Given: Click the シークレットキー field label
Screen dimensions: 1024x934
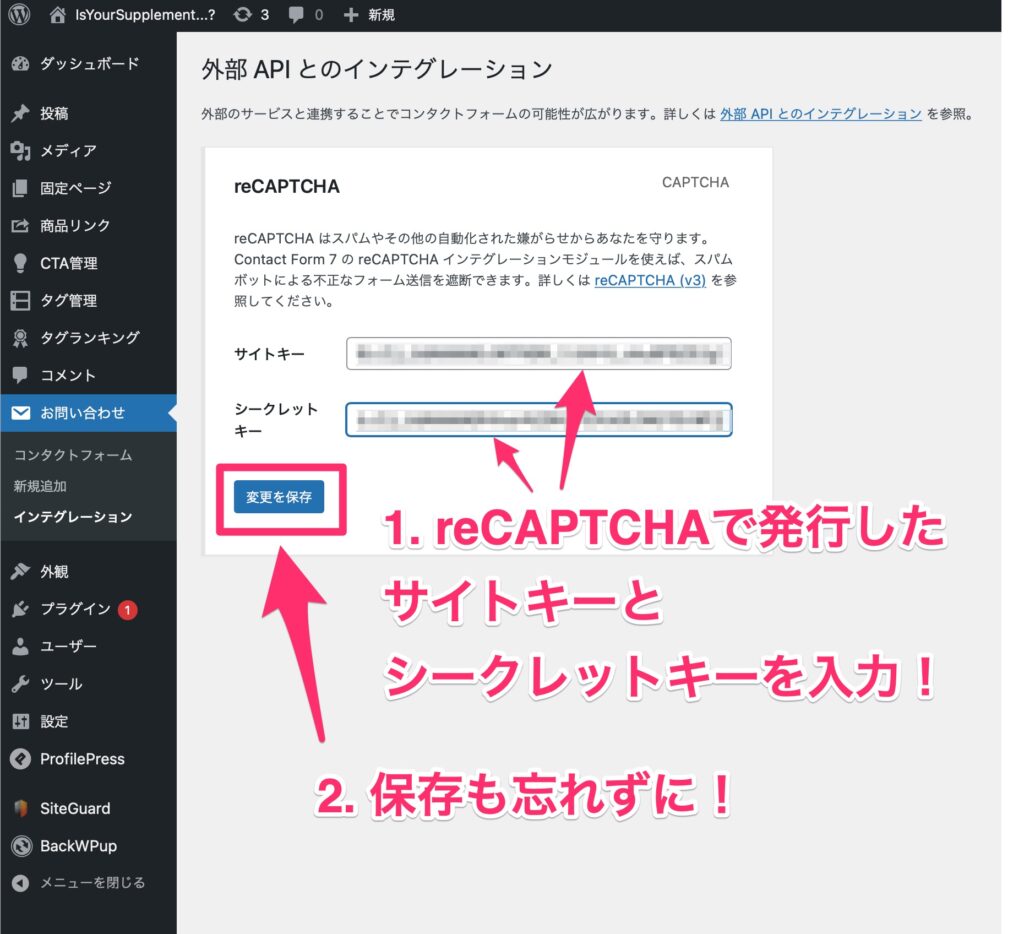Looking at the screenshot, I should [276, 420].
